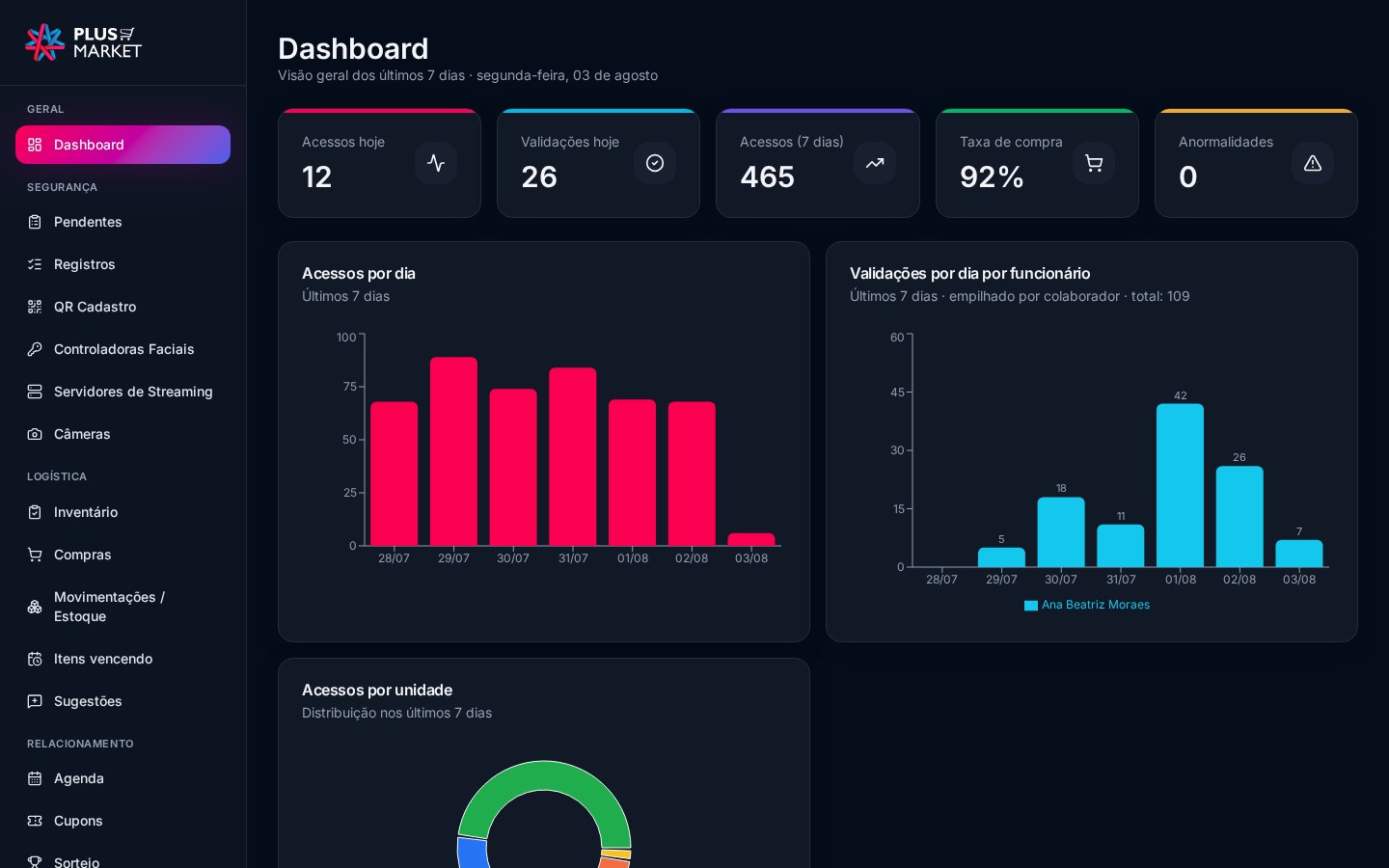Click the Validações hoje value 26
The image size is (1389, 868).
pyautogui.click(x=539, y=176)
